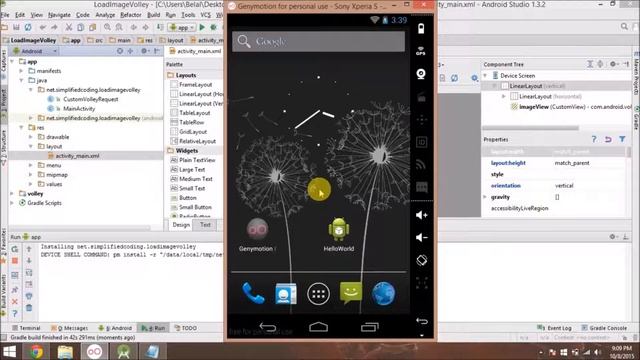Screen dimensions: 640x360
Task: Open the TODO tool window
Action: (186, 328)
